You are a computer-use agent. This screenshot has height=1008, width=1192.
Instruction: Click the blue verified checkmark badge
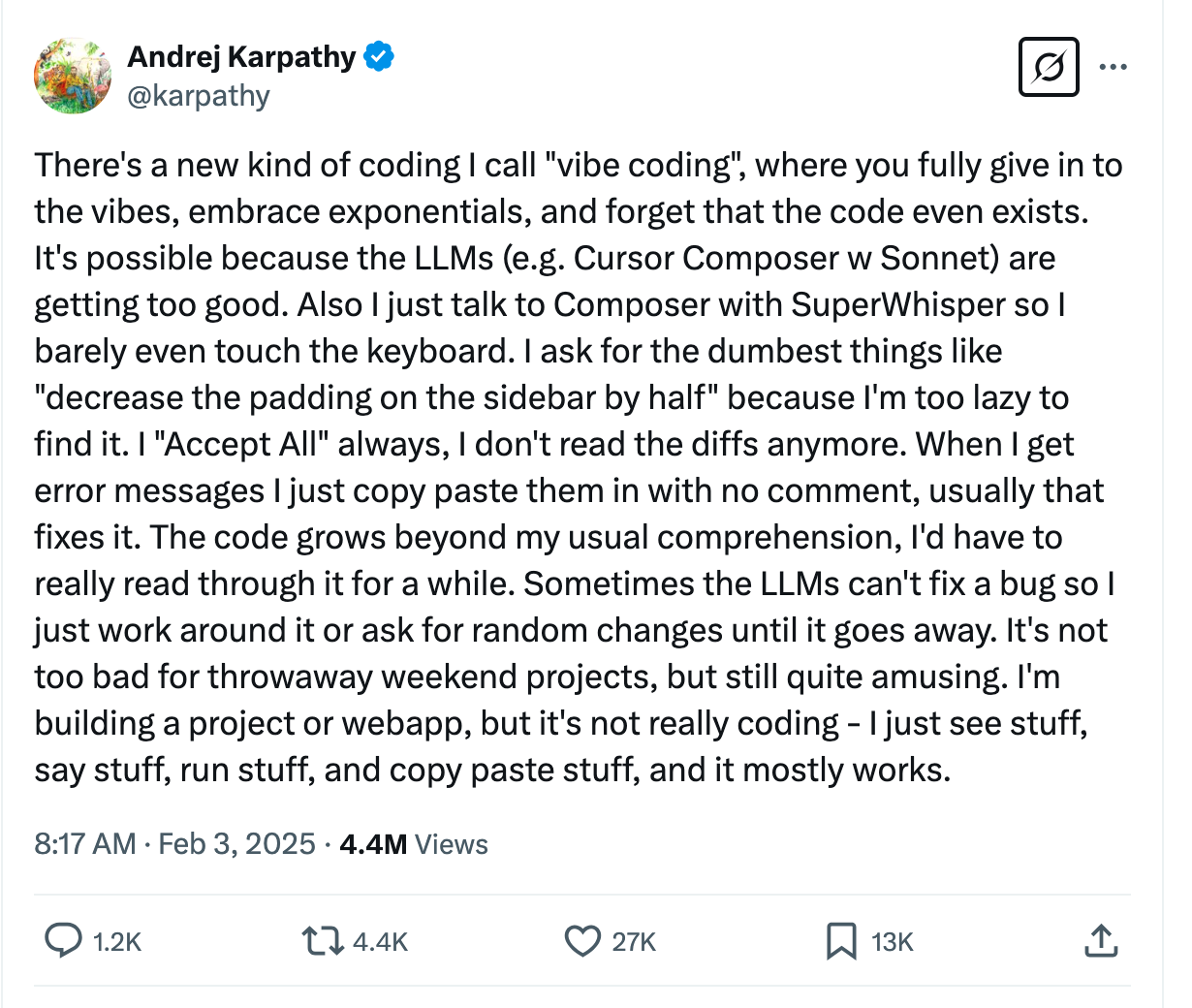(379, 57)
